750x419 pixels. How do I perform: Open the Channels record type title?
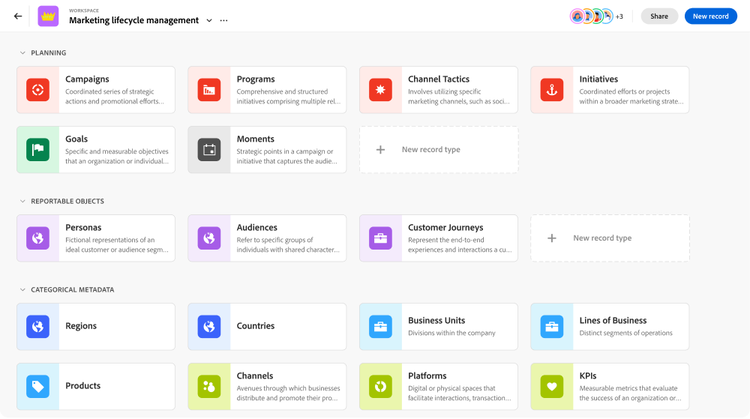pos(254,376)
